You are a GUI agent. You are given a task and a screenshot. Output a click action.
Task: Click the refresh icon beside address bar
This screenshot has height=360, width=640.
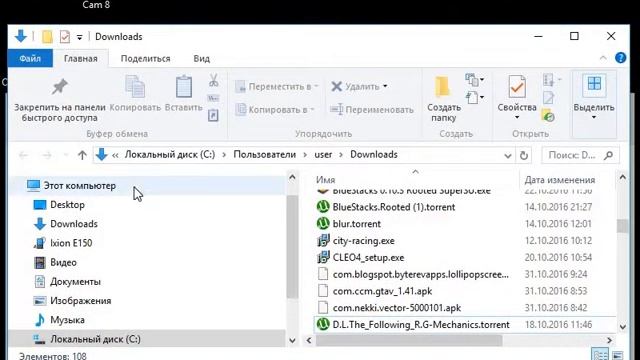pyautogui.click(x=524, y=155)
